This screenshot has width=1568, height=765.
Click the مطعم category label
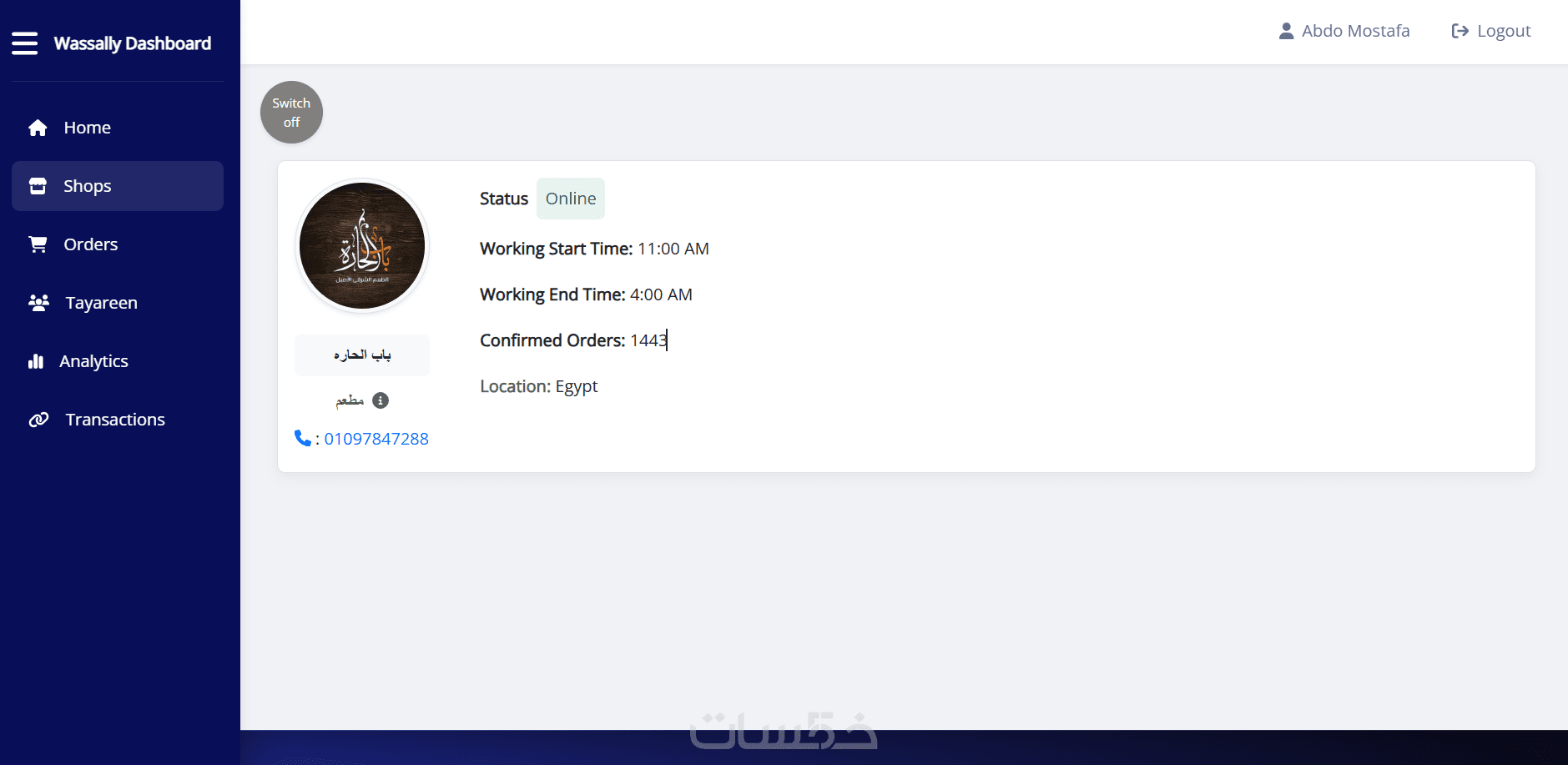coord(350,400)
